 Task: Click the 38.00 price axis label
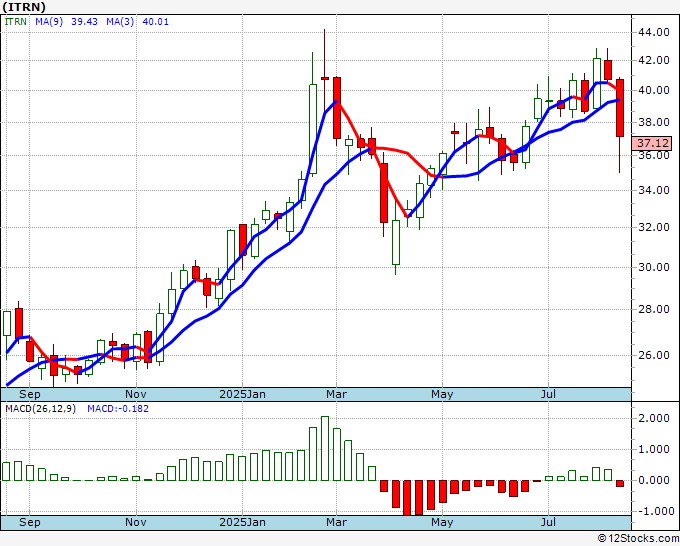tap(653, 122)
